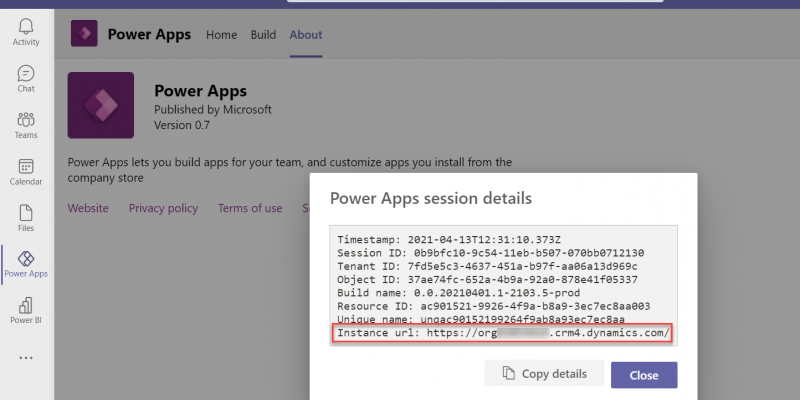Go to Teams in the sidebar

[x=26, y=126]
